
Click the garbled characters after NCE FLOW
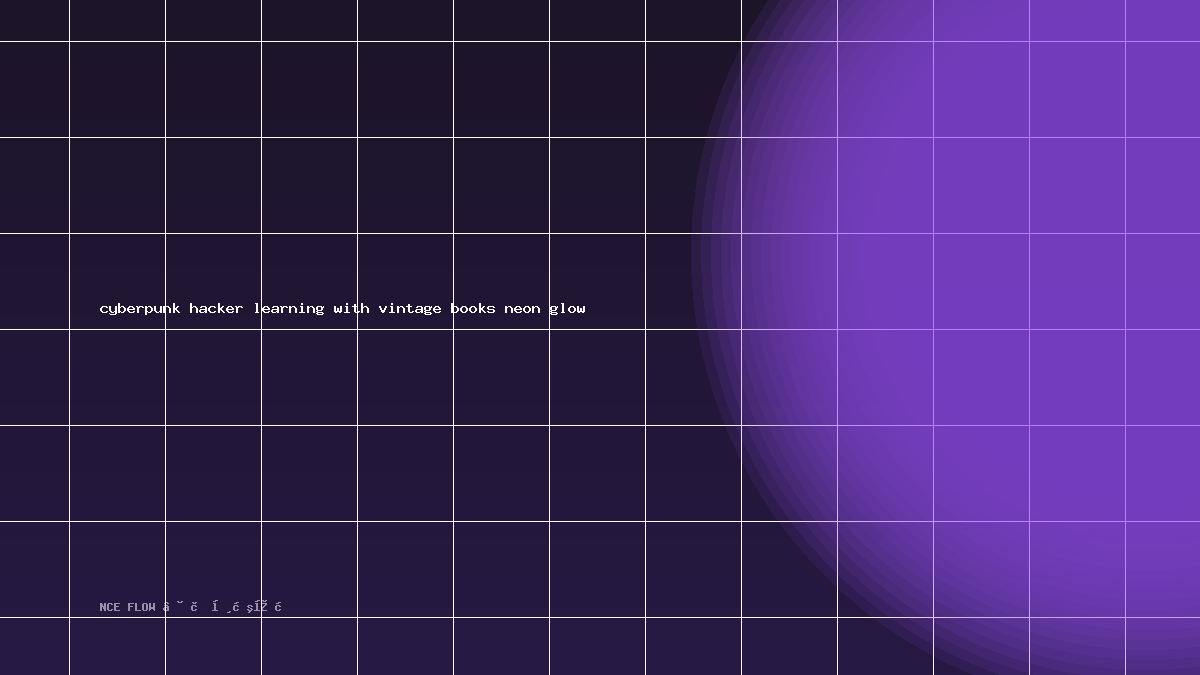click(x=223, y=607)
